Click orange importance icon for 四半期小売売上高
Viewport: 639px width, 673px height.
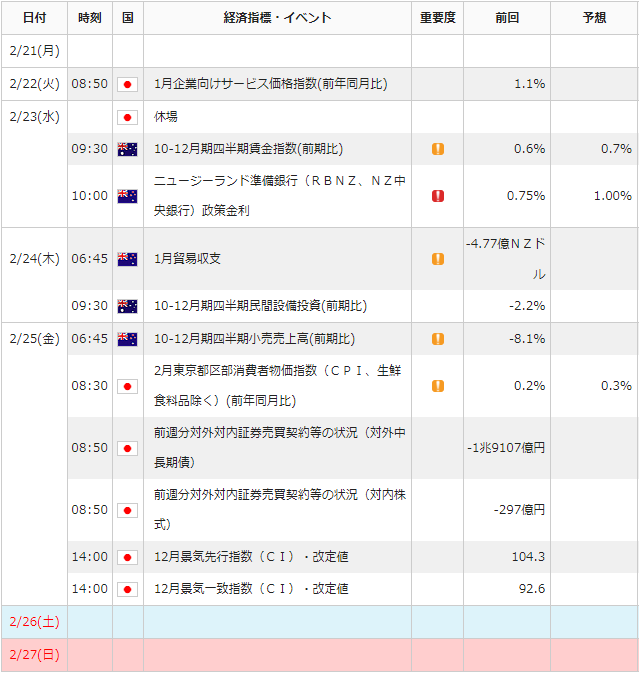click(438, 339)
